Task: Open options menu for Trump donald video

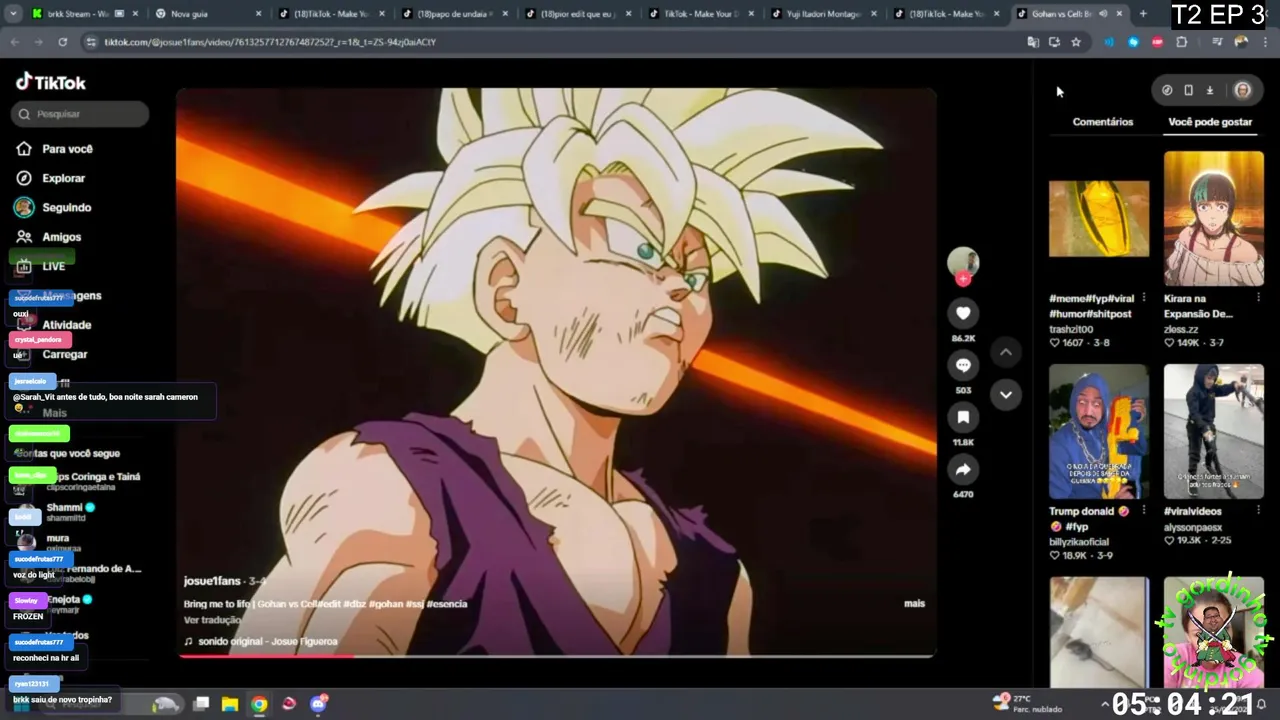Action: (x=1144, y=511)
